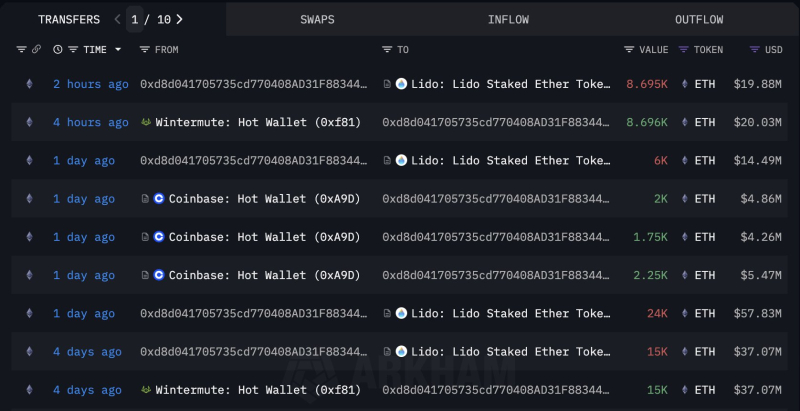The height and width of the screenshot is (411, 800).
Task: Switch to the SWAPS tab
Action: click(x=317, y=19)
